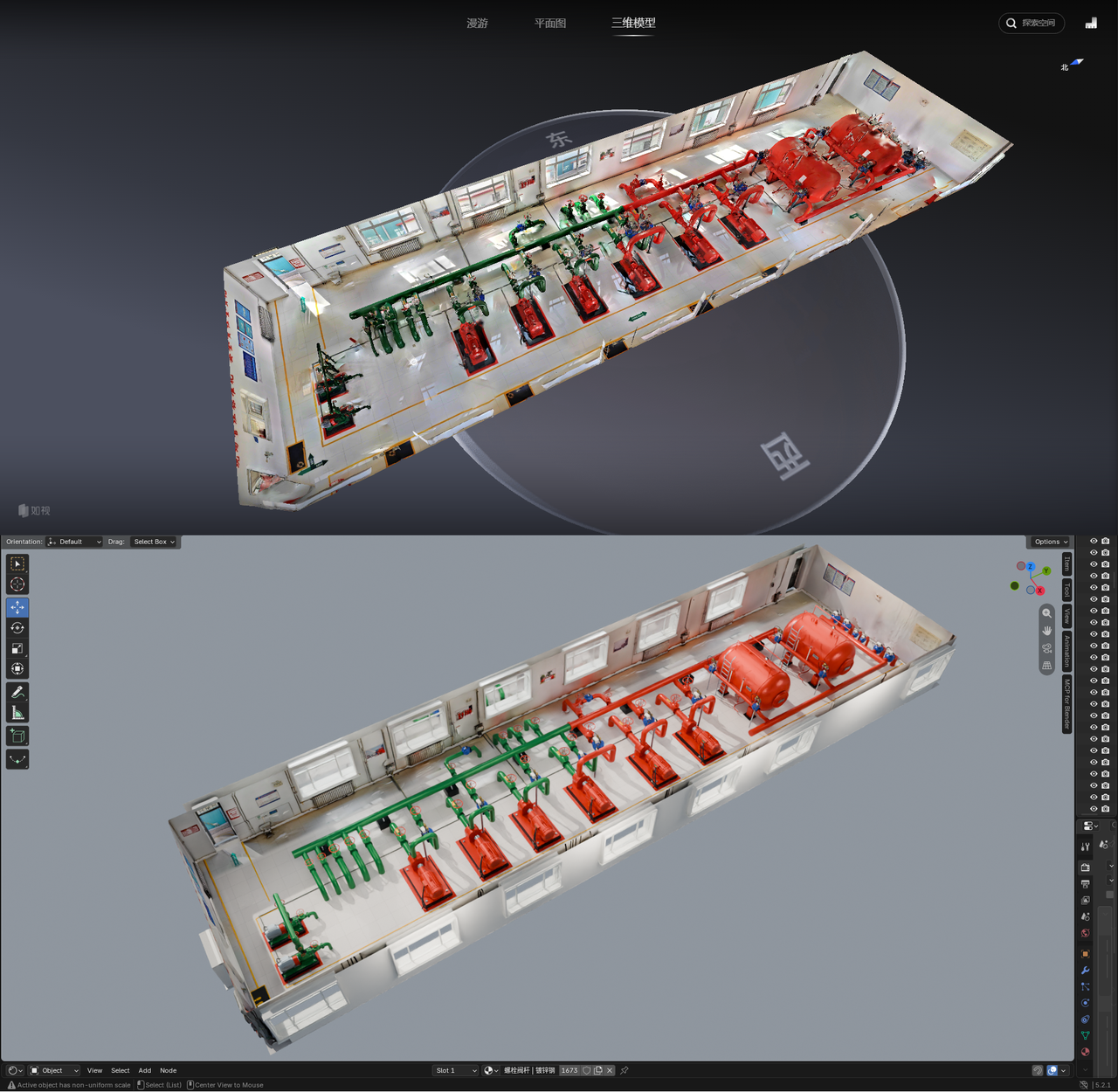
Task: Toggle node editor overlays button
Action: pos(1052,1070)
